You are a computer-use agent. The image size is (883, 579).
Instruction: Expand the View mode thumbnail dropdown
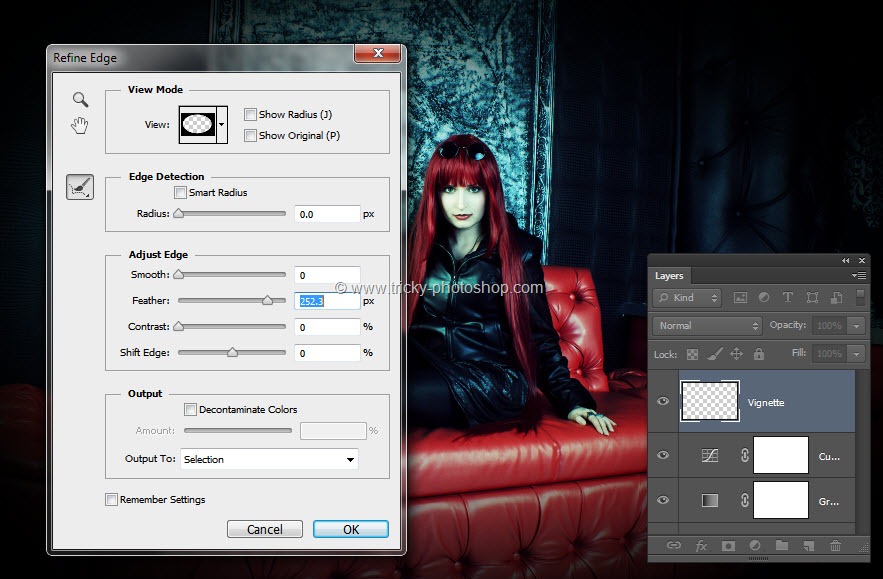coord(222,125)
